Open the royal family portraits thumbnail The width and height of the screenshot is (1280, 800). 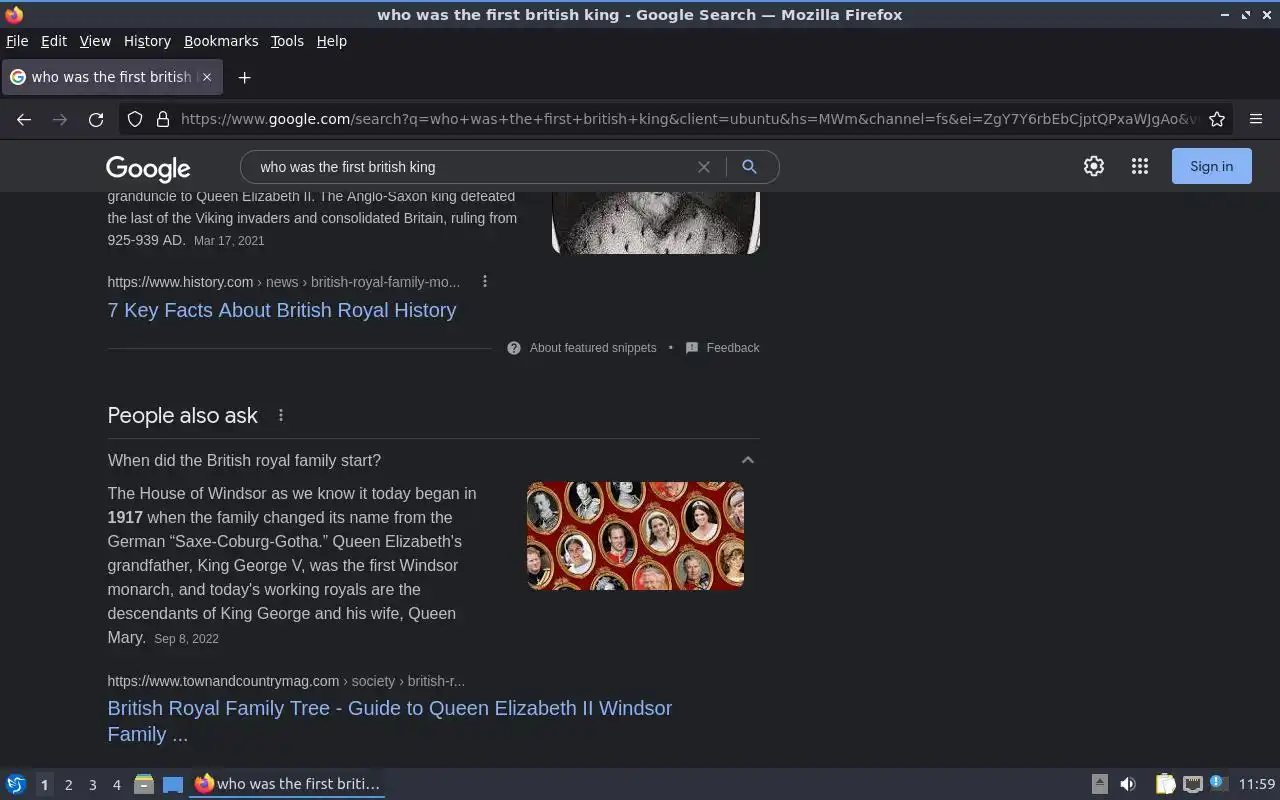click(635, 536)
